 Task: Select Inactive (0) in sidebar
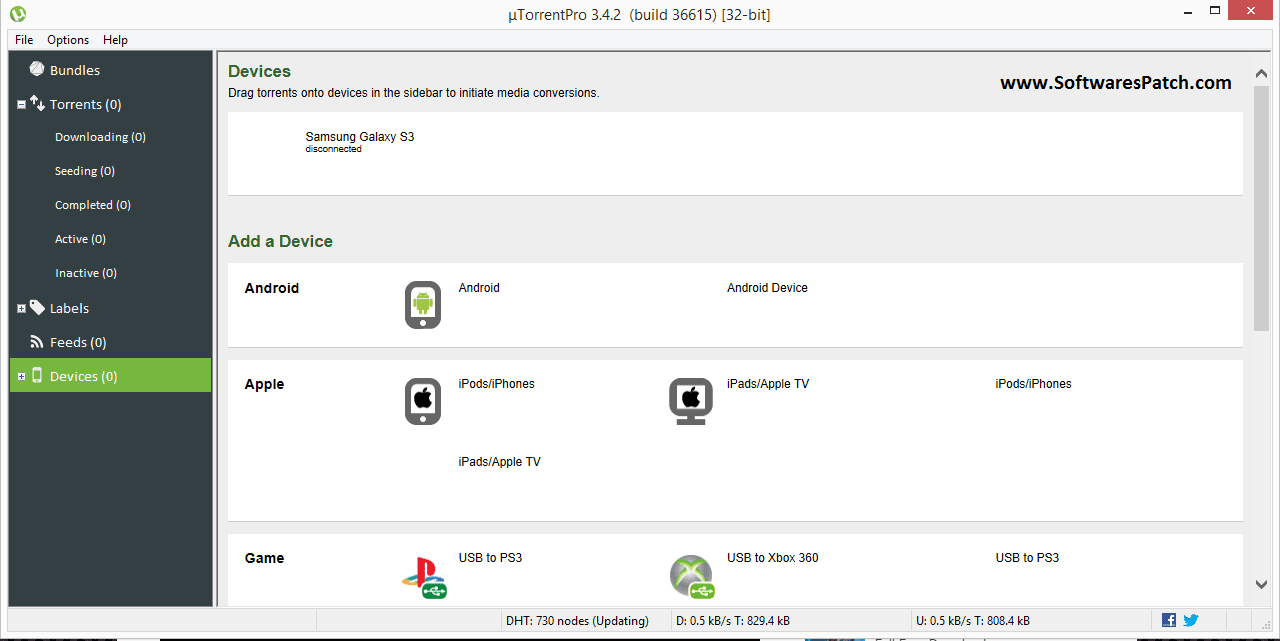pos(85,273)
